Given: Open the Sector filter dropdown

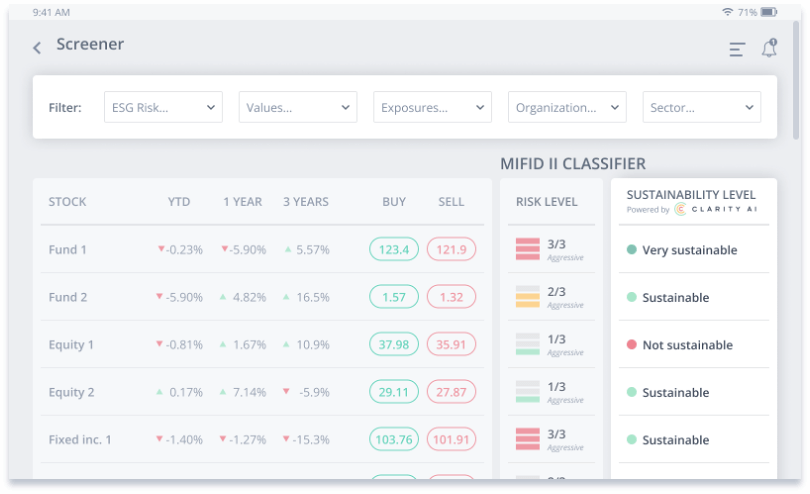Looking at the screenshot, I should (701, 107).
